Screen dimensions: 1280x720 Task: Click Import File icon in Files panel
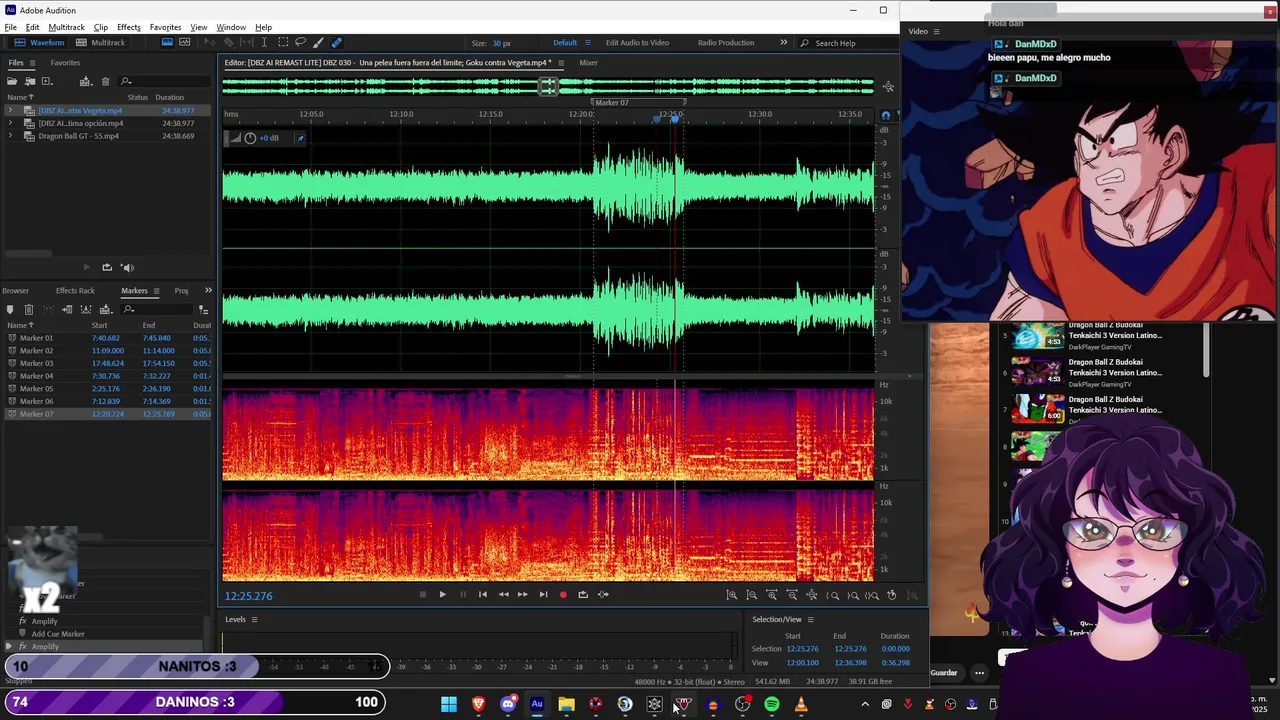pyautogui.click(x=30, y=81)
